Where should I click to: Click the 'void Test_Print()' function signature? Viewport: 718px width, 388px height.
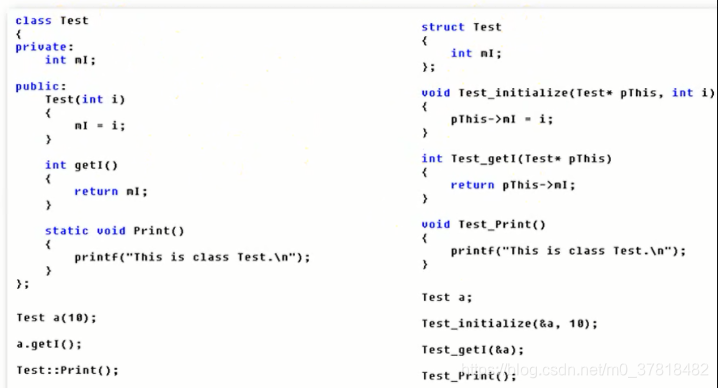click(x=484, y=224)
